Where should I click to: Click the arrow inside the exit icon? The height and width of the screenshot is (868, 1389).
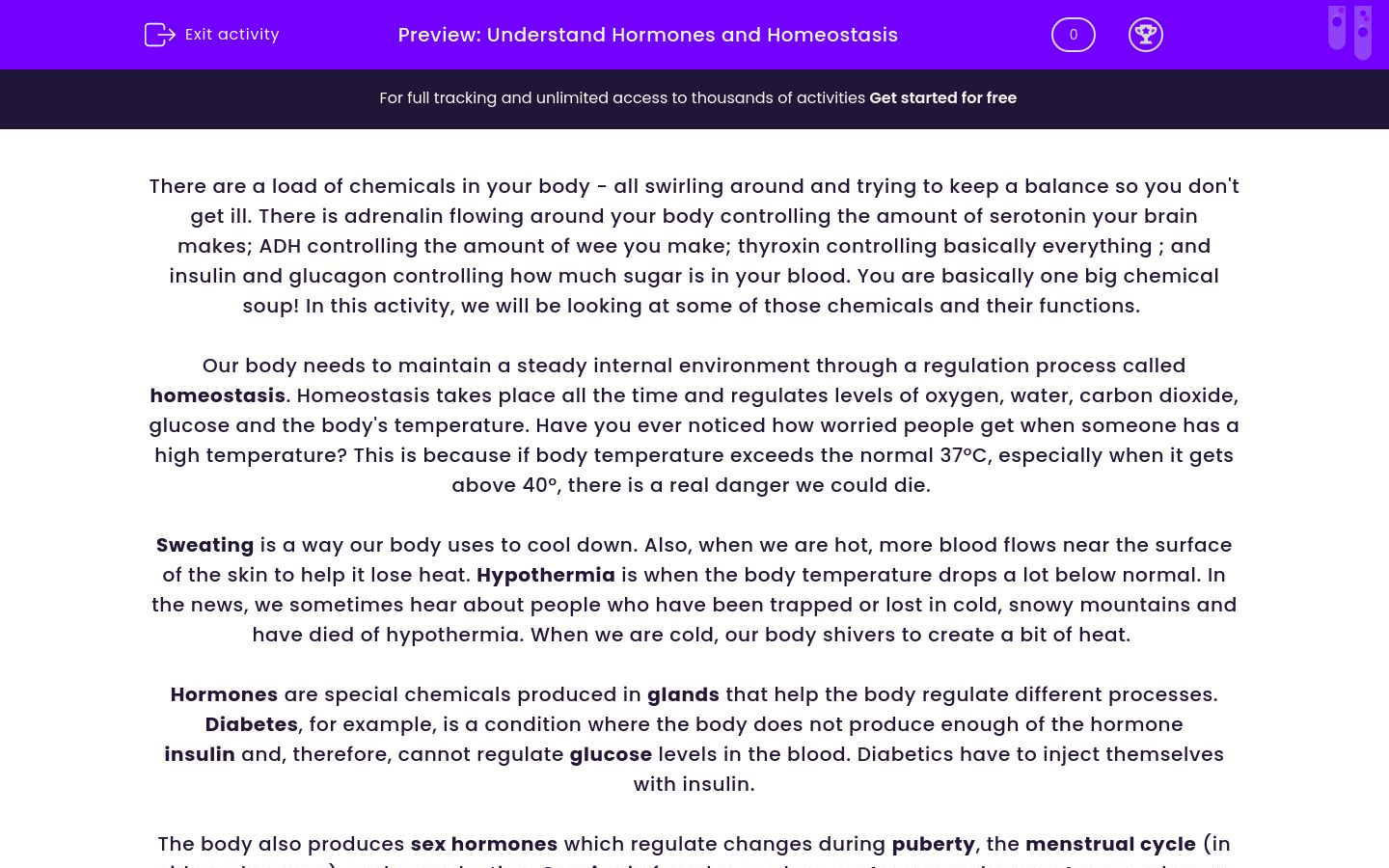pyautogui.click(x=166, y=35)
